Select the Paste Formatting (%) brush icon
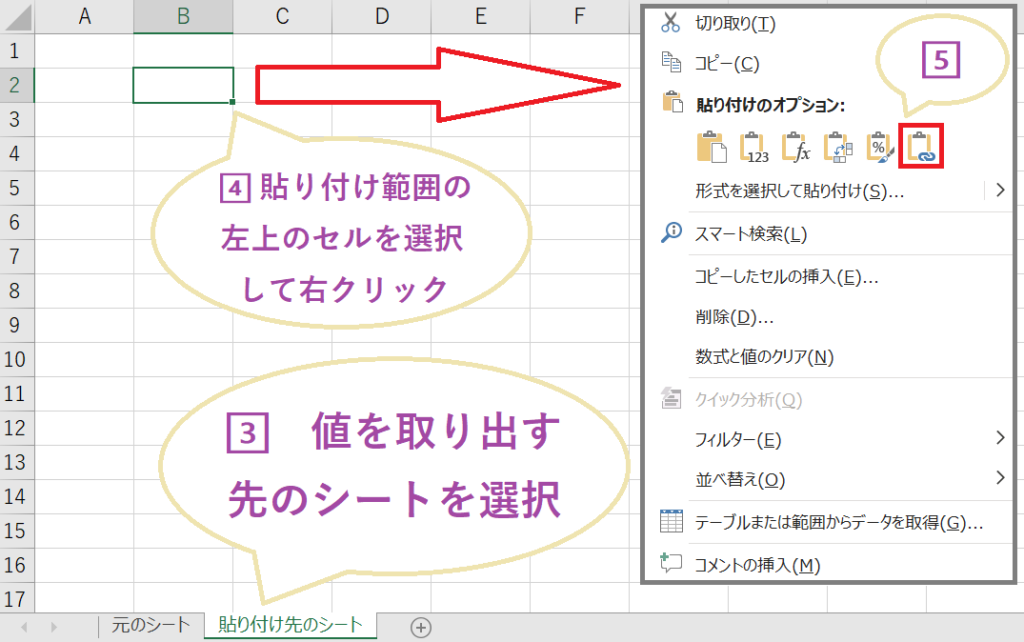Screen dimensions: 1024x642 pos(879,146)
